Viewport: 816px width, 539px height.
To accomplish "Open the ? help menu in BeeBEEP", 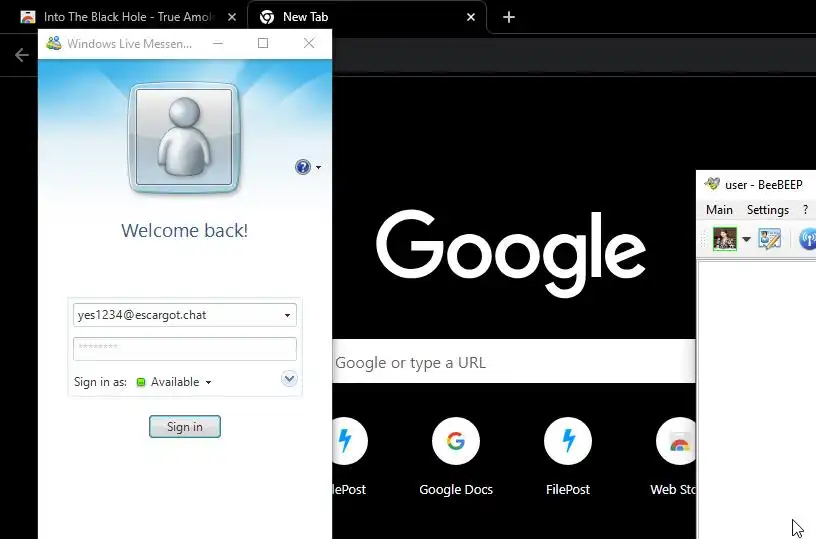I will pos(806,210).
